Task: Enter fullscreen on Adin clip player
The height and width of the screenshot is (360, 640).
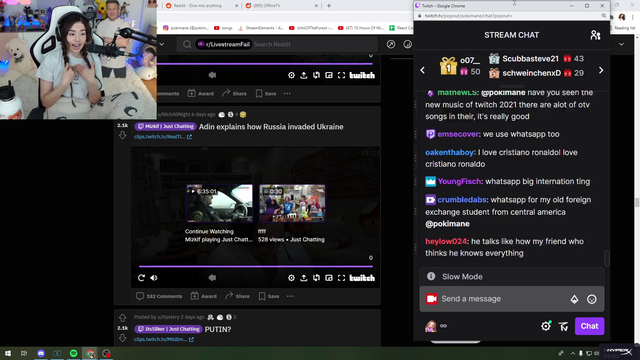Action: pos(341,278)
